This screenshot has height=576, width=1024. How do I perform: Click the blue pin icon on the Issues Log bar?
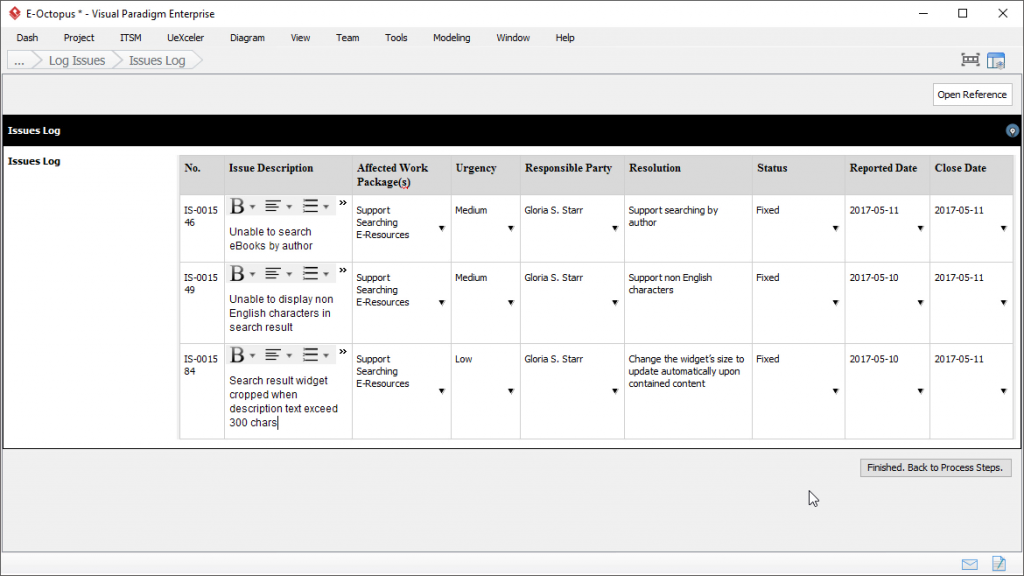tap(1012, 130)
